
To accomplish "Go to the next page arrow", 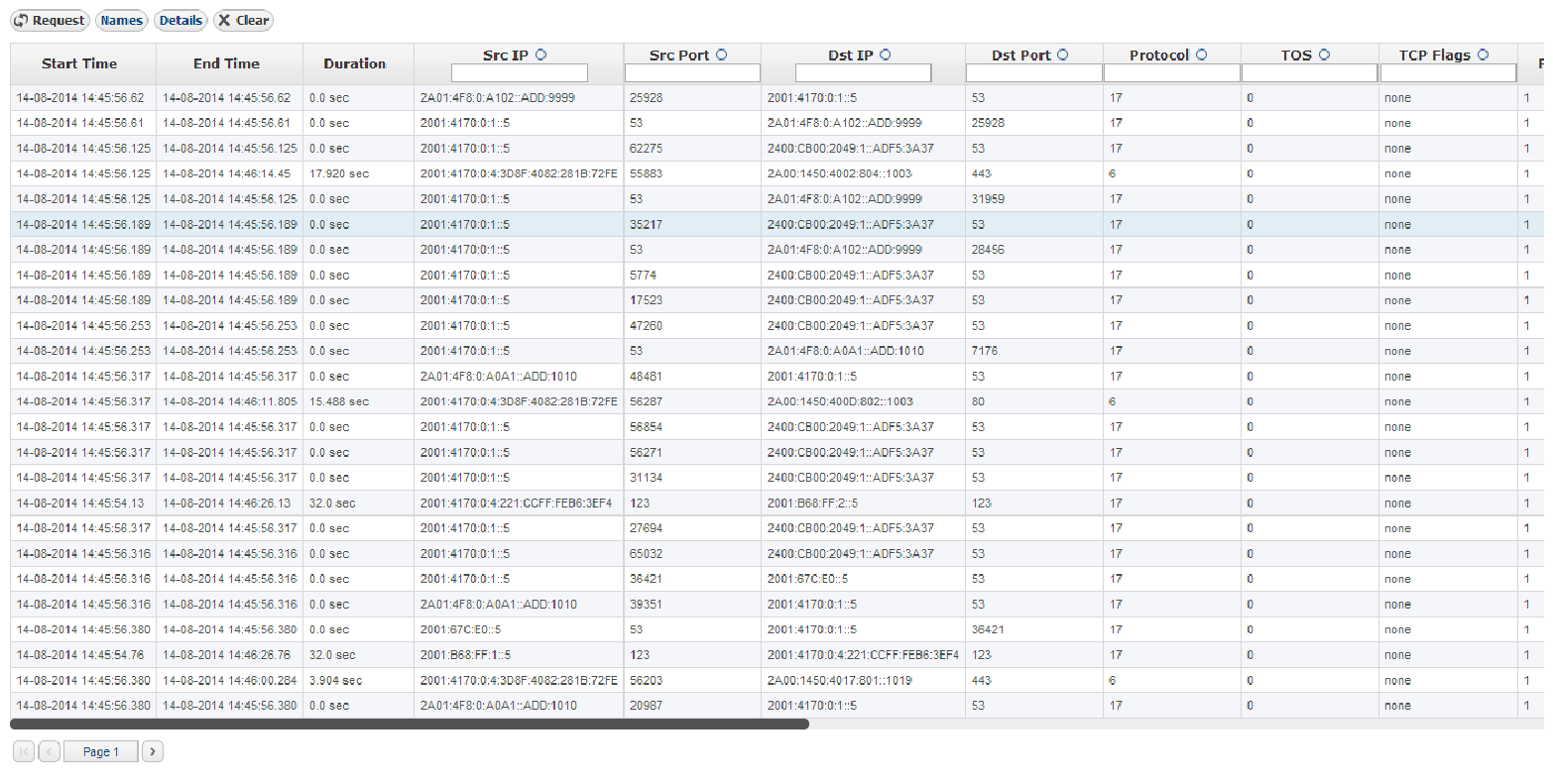I will pos(152,751).
